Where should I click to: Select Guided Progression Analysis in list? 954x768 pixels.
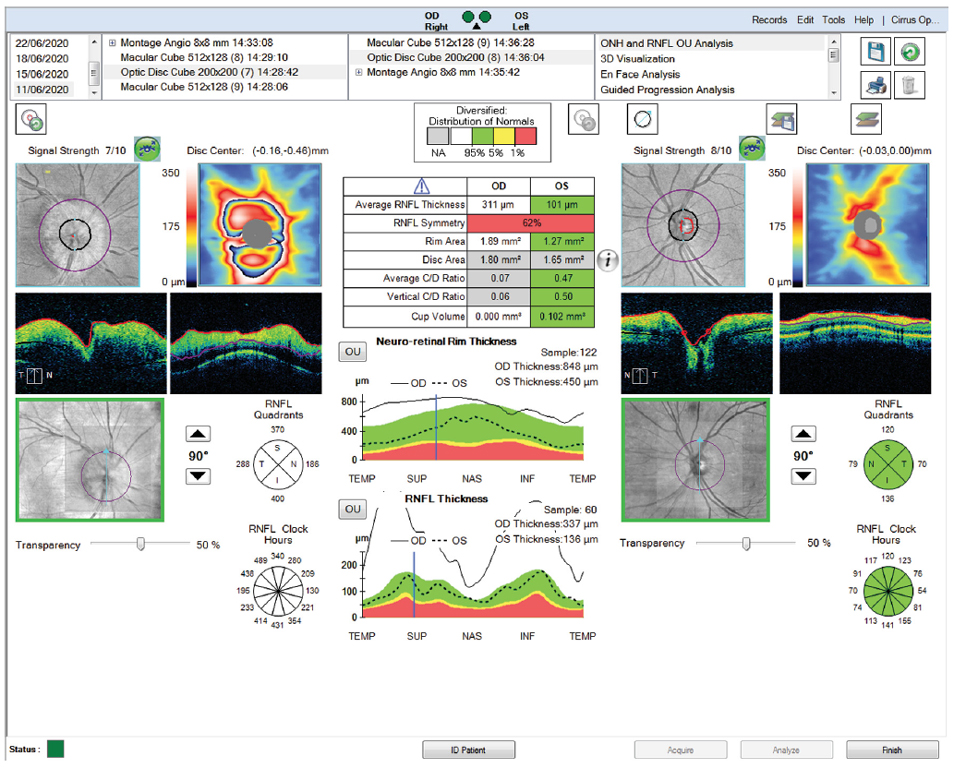coord(667,90)
